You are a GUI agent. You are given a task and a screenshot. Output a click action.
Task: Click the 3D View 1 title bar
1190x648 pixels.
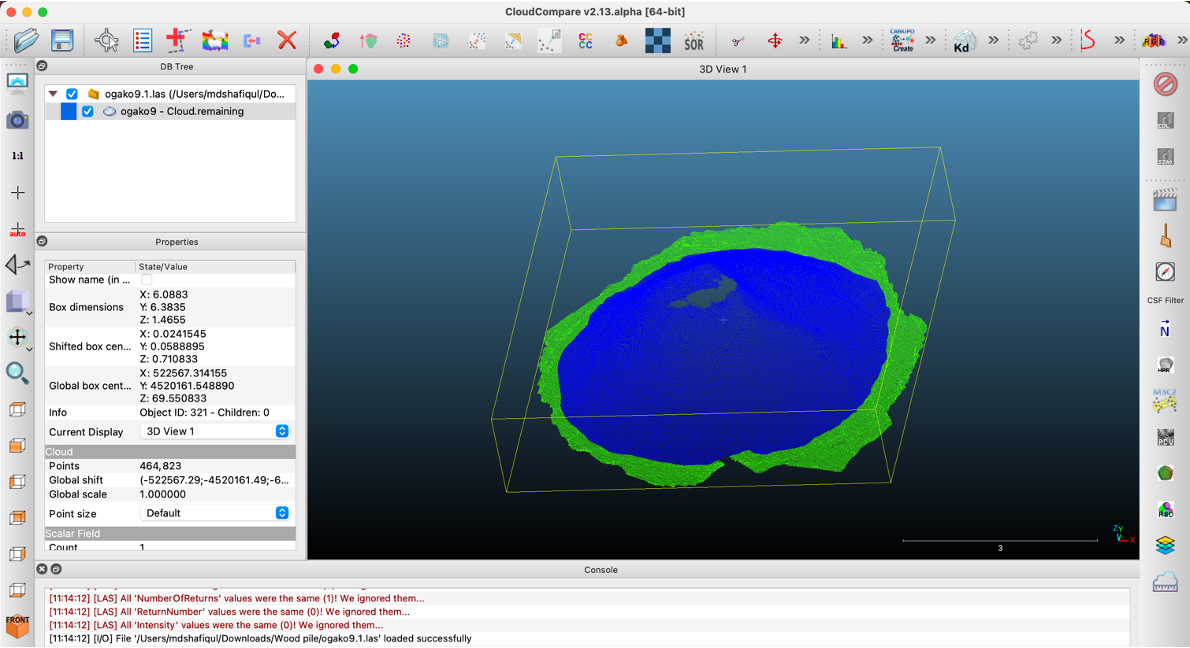pos(722,69)
